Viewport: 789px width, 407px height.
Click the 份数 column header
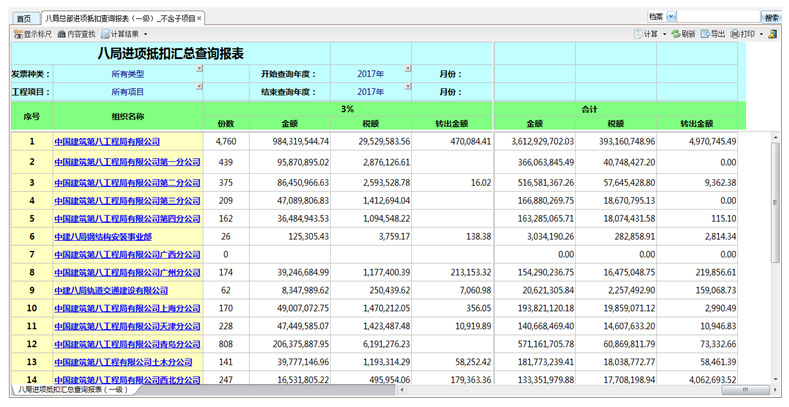click(x=226, y=123)
